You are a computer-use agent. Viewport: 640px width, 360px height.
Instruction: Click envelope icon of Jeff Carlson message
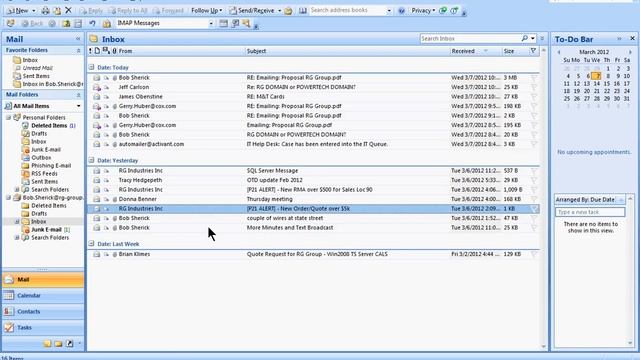tap(96, 87)
